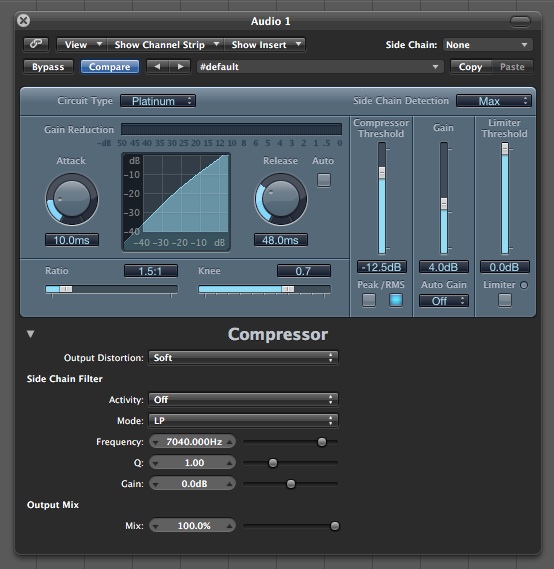Image resolution: width=554 pixels, height=569 pixels.
Task: Click the Bypass button
Action: point(48,67)
